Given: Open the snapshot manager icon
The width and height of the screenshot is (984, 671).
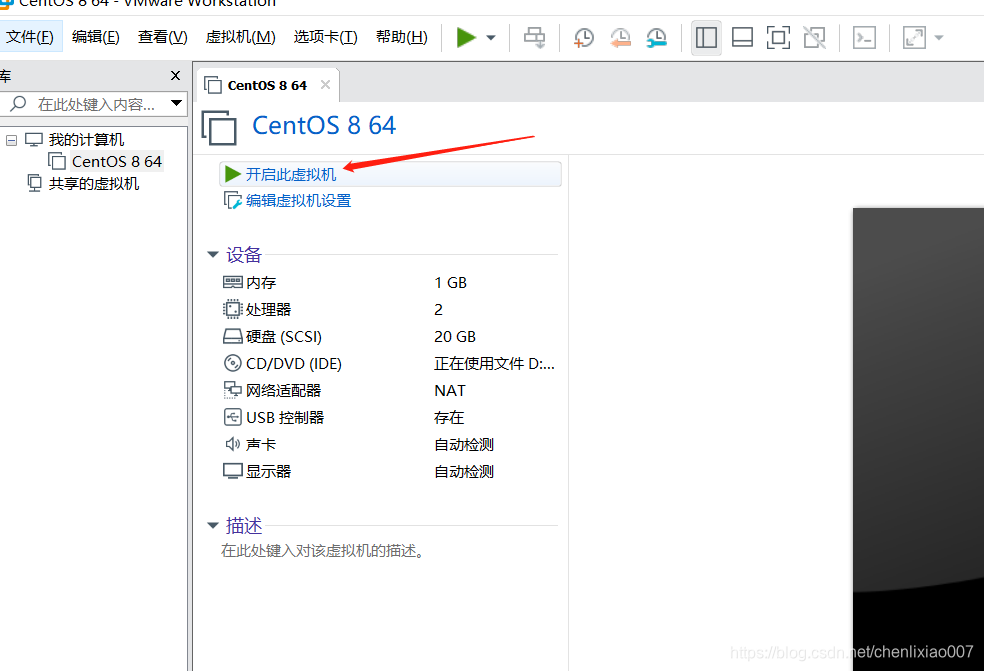Looking at the screenshot, I should (x=656, y=38).
